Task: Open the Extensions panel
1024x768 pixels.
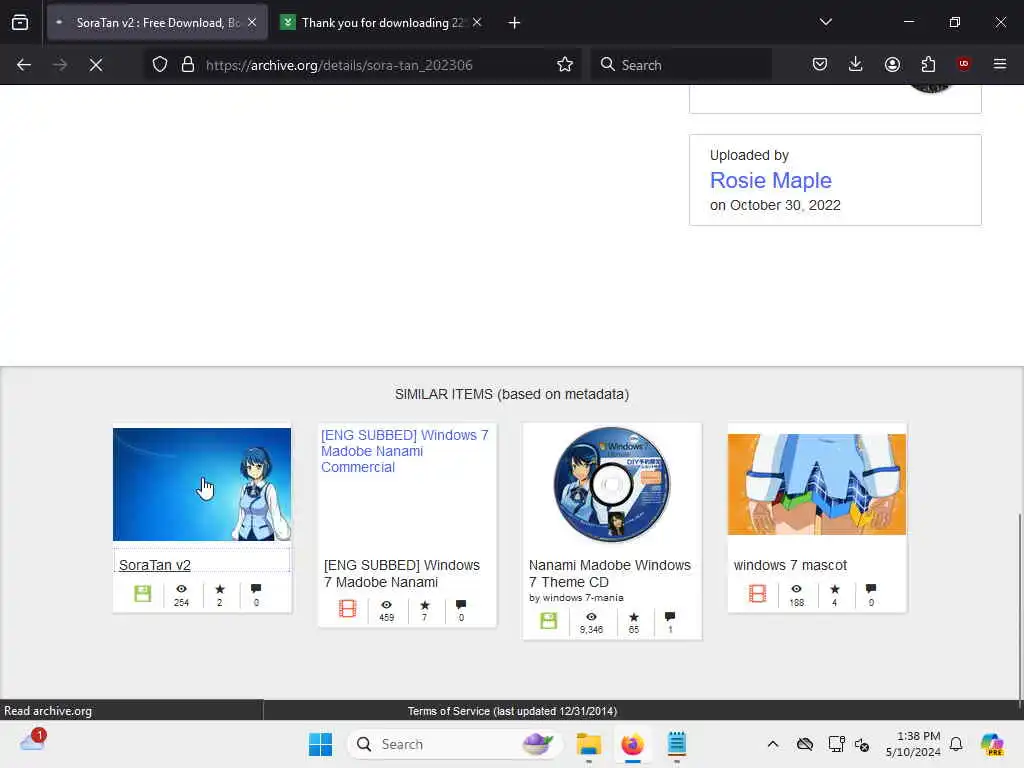Action: click(x=928, y=64)
